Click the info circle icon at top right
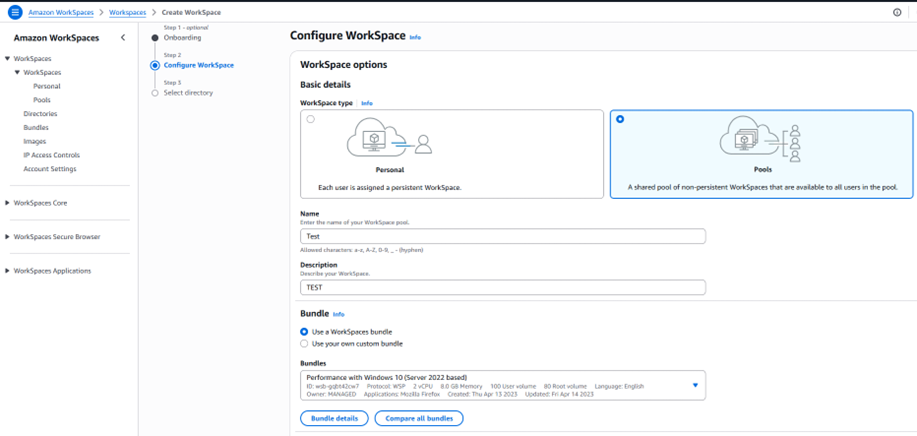The height and width of the screenshot is (436, 917). click(x=897, y=12)
